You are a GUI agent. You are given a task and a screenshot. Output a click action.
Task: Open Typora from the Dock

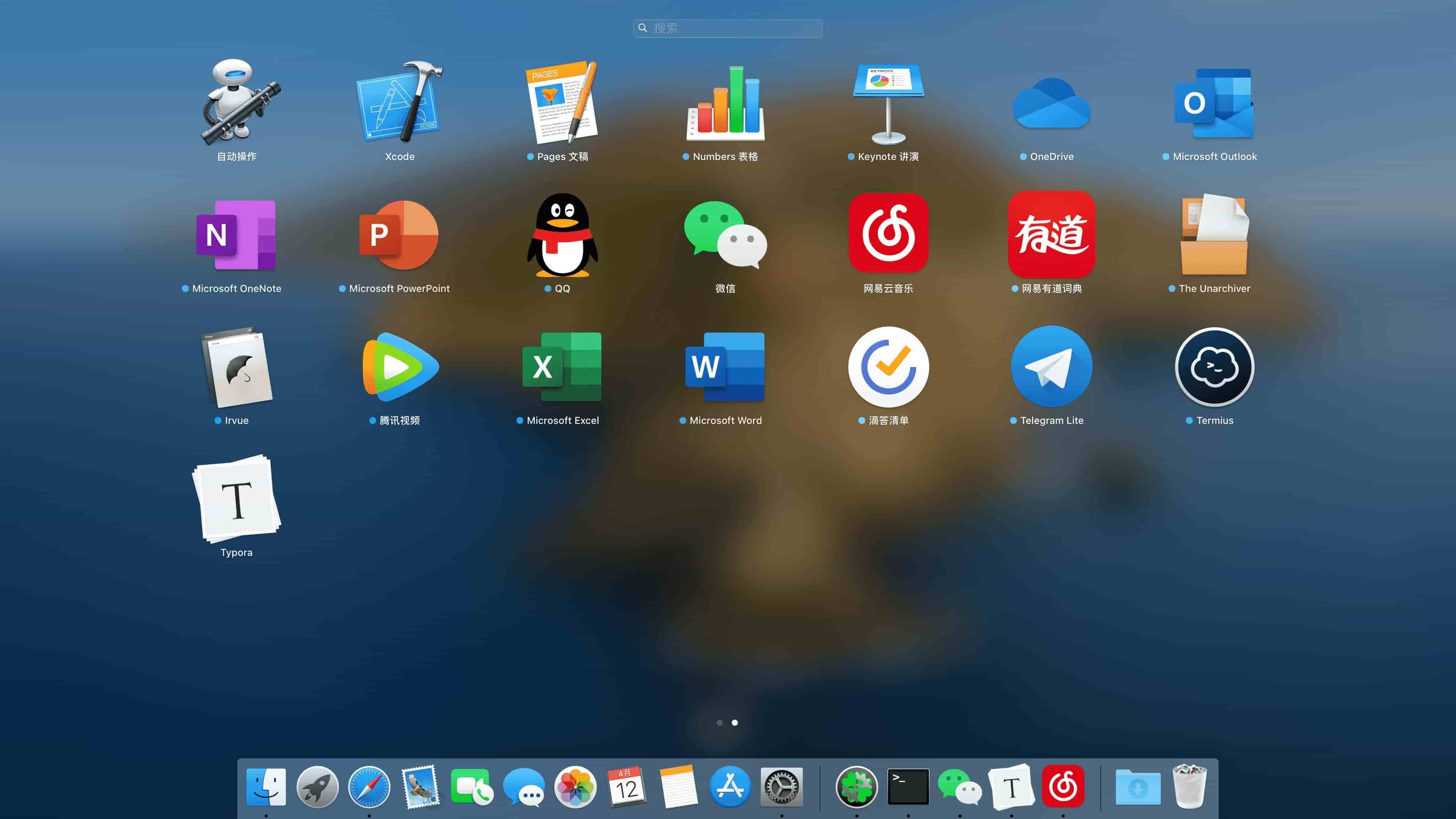tap(1011, 786)
